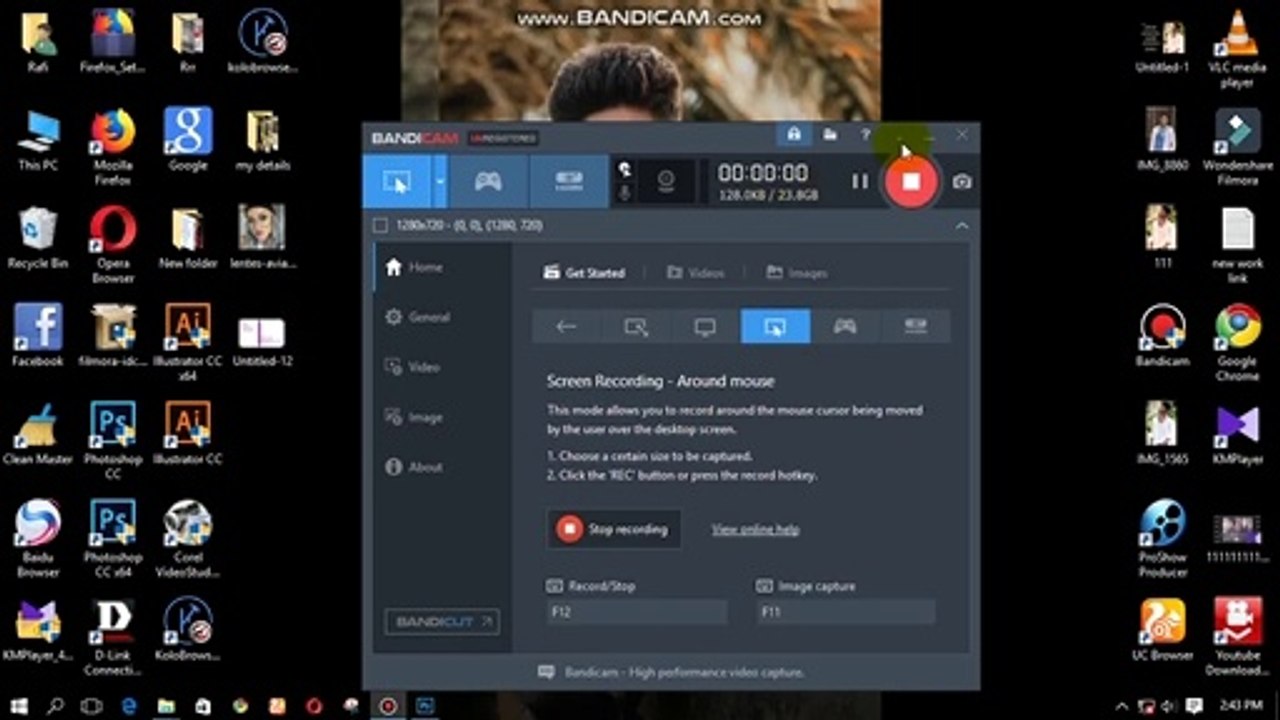Click the Record/Stop hotkey field F12
The height and width of the screenshot is (720, 1280).
pos(637,612)
